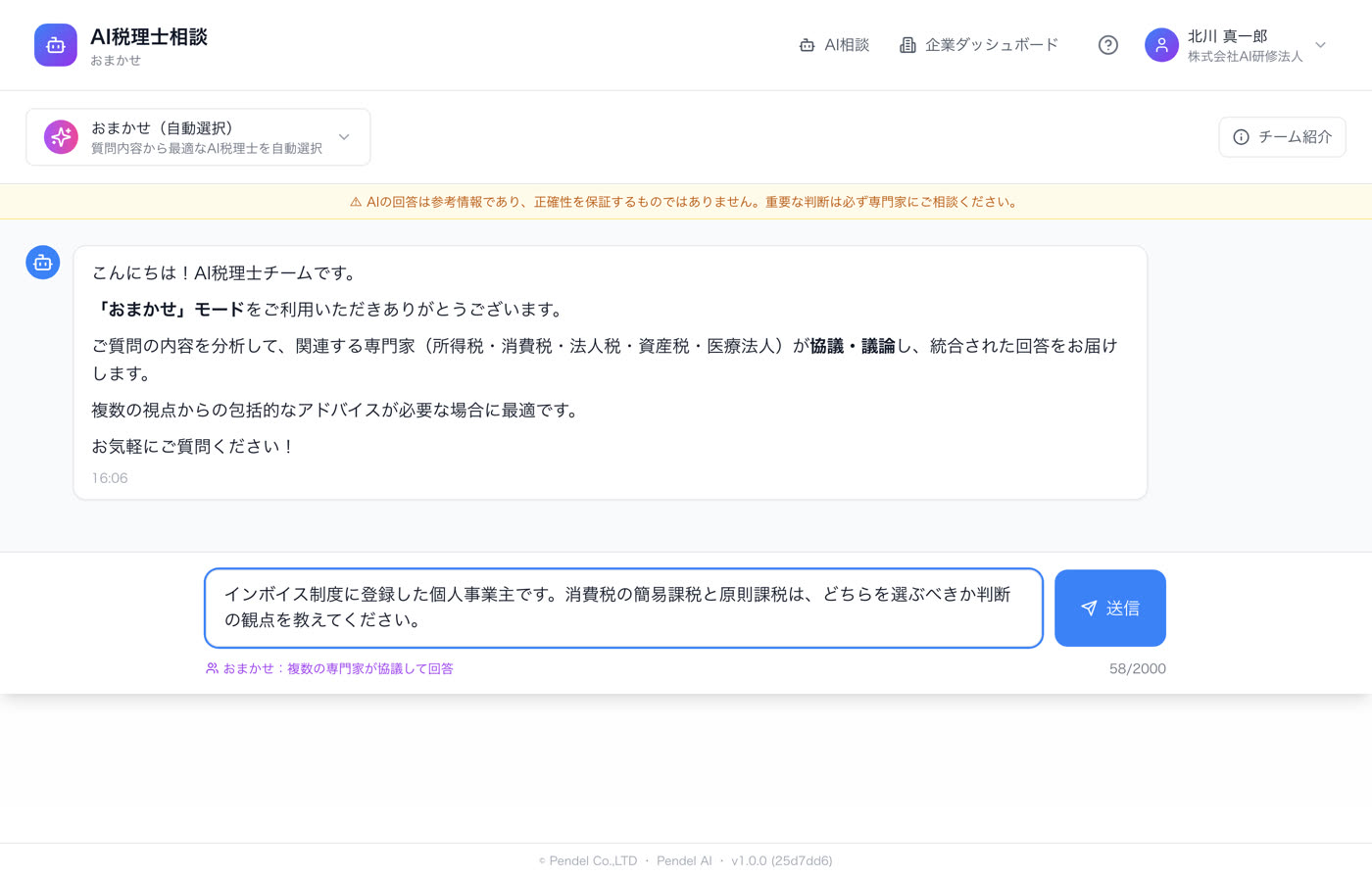Click the AI税理士相談 title text
The image size is (1372, 878).
click(x=149, y=37)
